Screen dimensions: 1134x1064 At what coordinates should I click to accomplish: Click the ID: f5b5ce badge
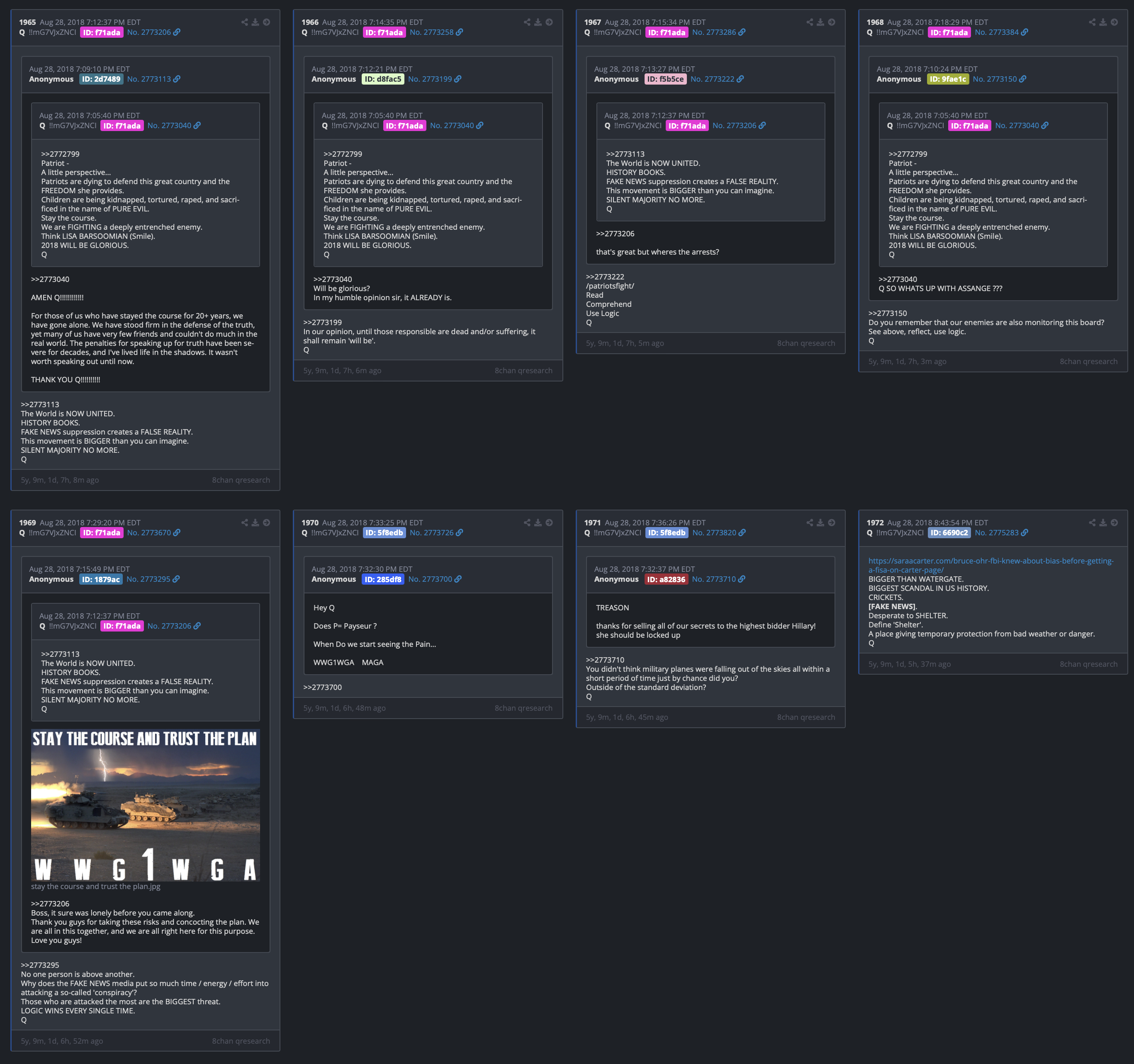pos(666,79)
